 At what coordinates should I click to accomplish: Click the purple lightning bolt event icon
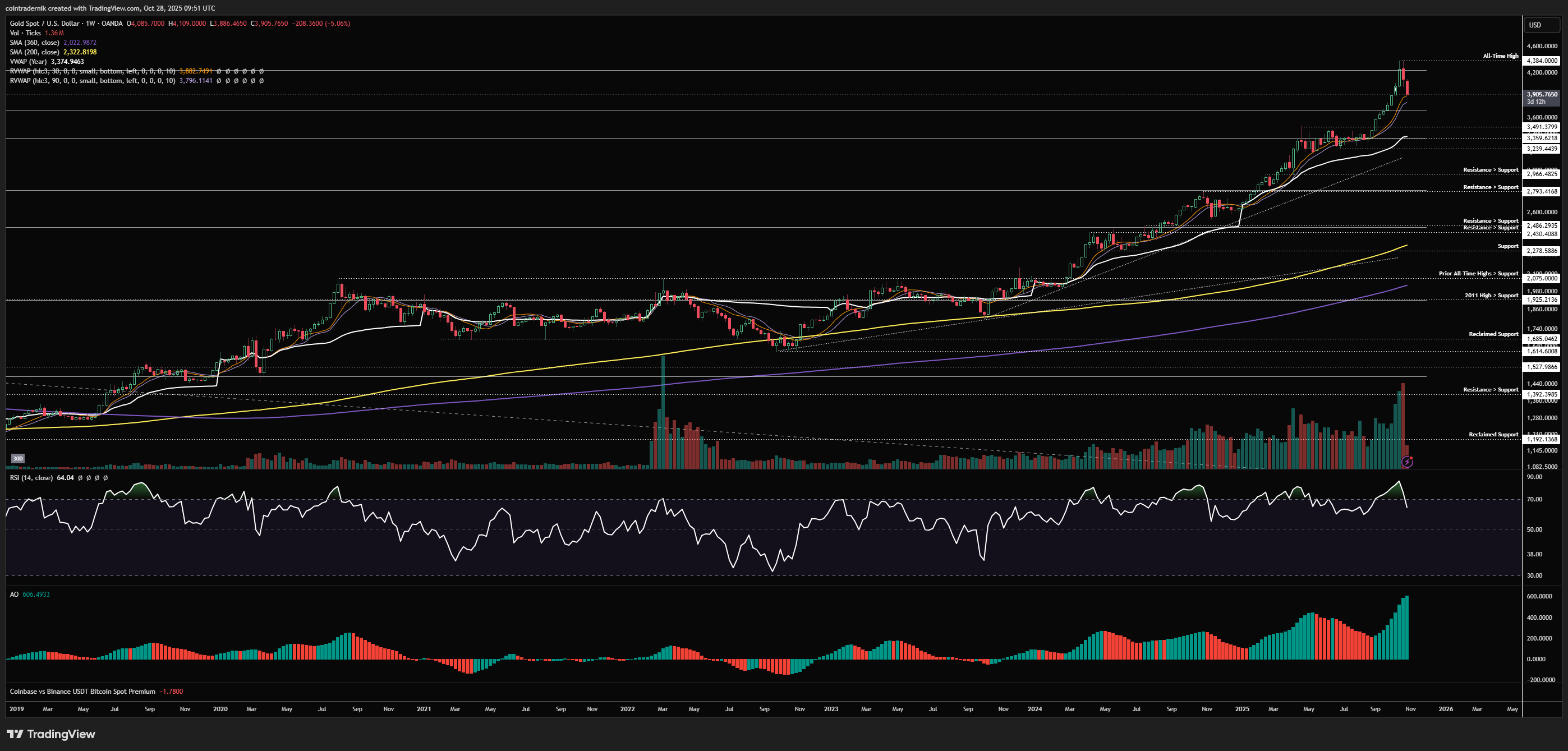coord(1406,462)
